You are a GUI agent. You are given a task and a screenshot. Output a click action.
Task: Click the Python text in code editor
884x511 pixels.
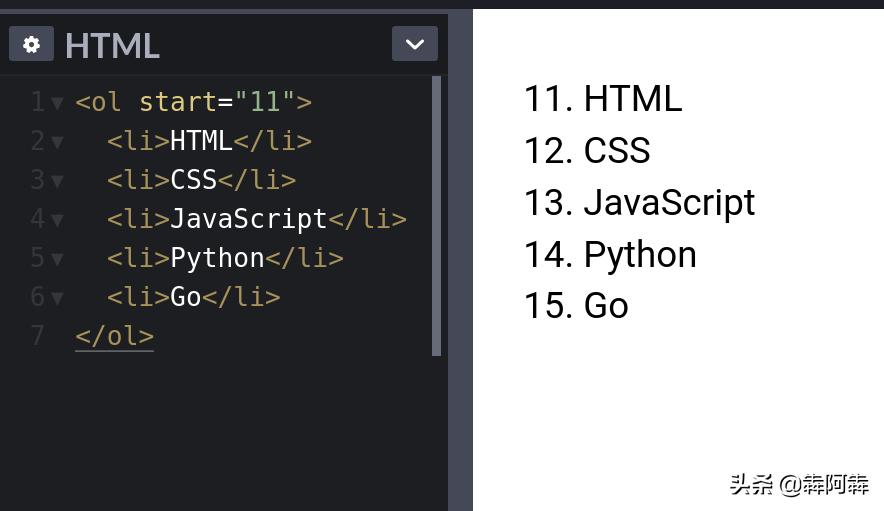(217, 258)
